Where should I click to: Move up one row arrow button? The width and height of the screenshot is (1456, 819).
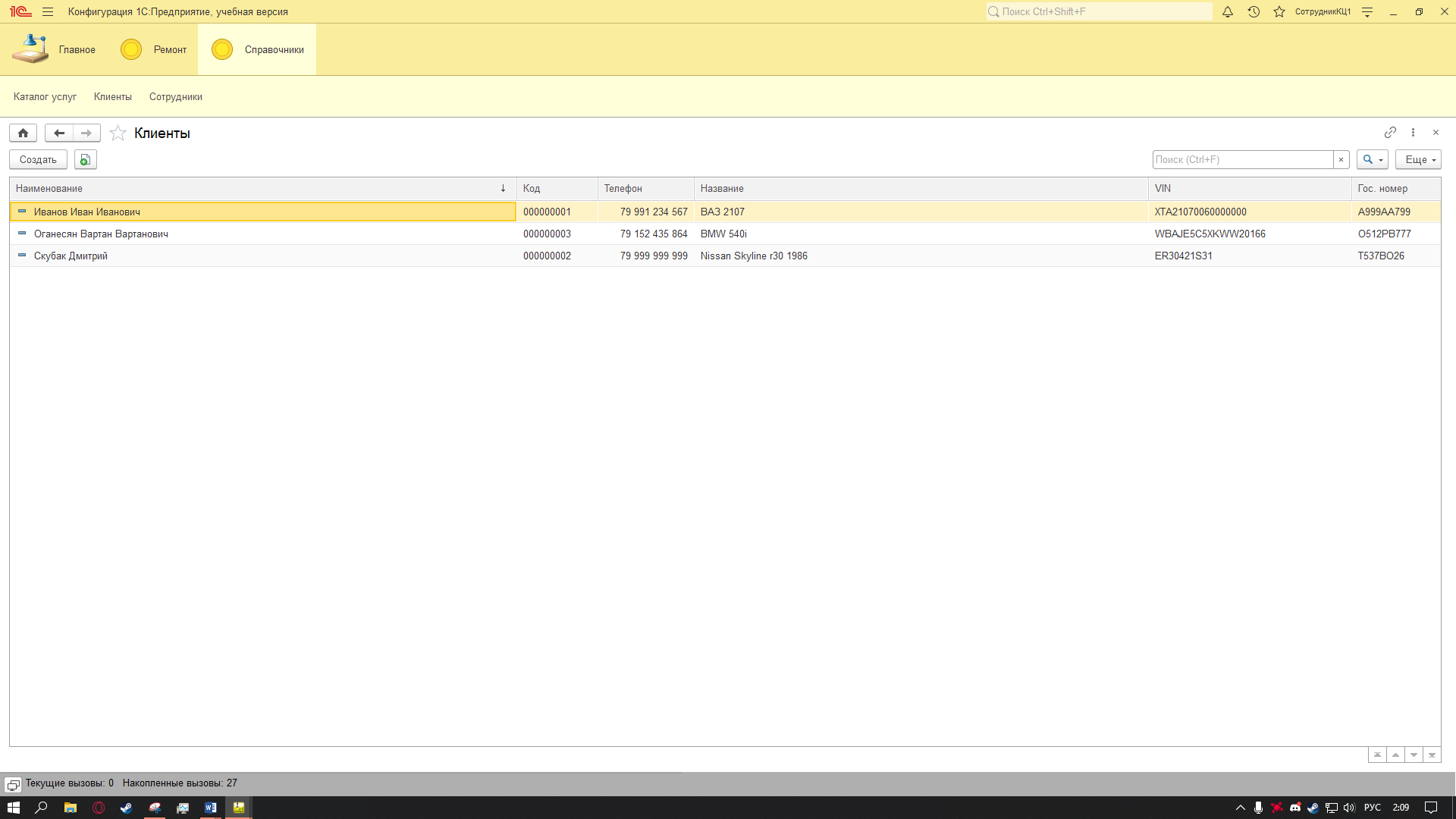[x=1395, y=755]
